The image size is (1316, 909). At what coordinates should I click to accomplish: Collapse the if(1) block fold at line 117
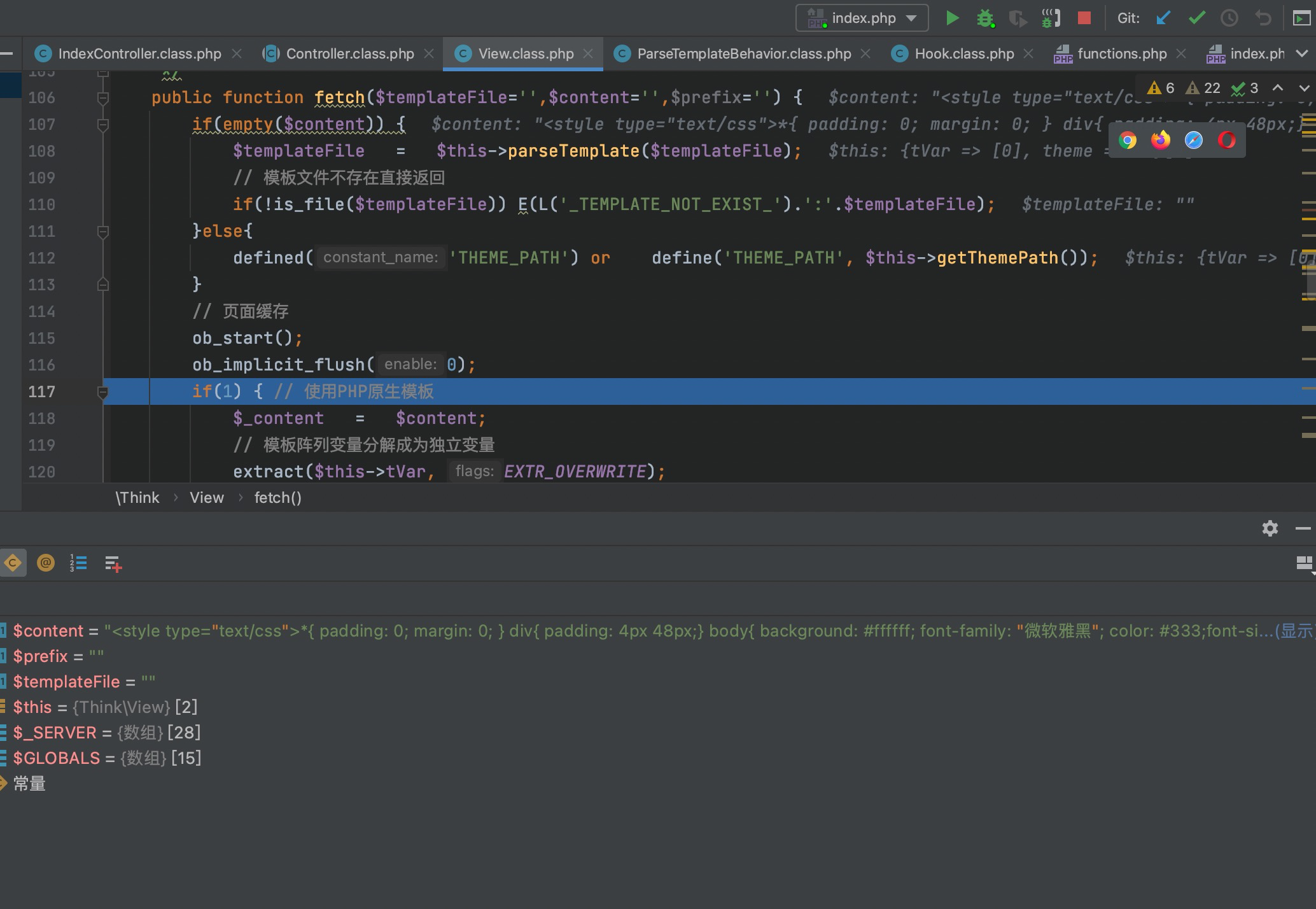coord(102,391)
